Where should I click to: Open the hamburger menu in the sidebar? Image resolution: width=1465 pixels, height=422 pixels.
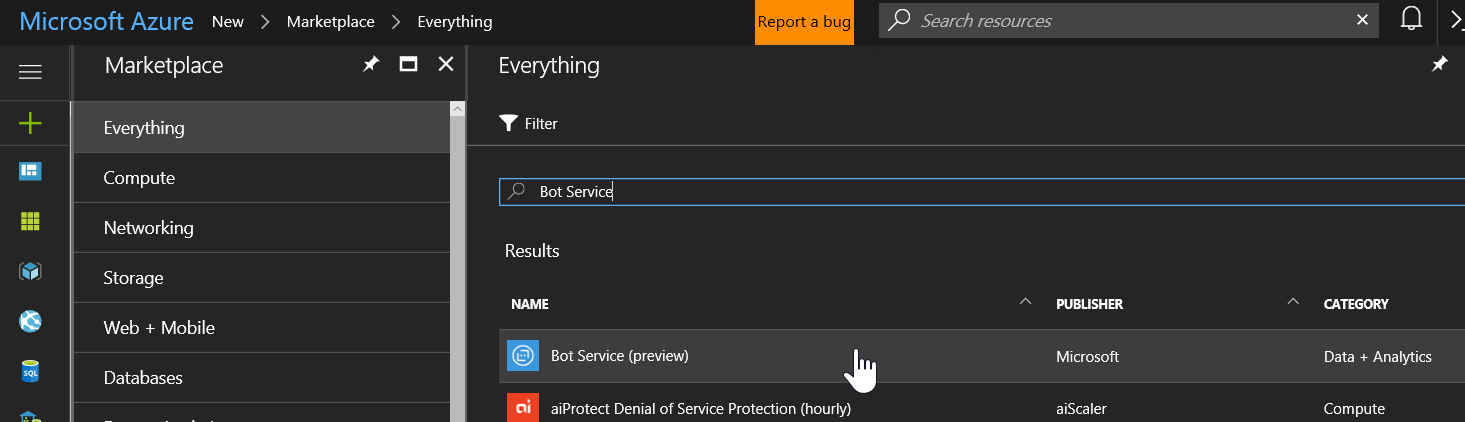tap(30, 71)
